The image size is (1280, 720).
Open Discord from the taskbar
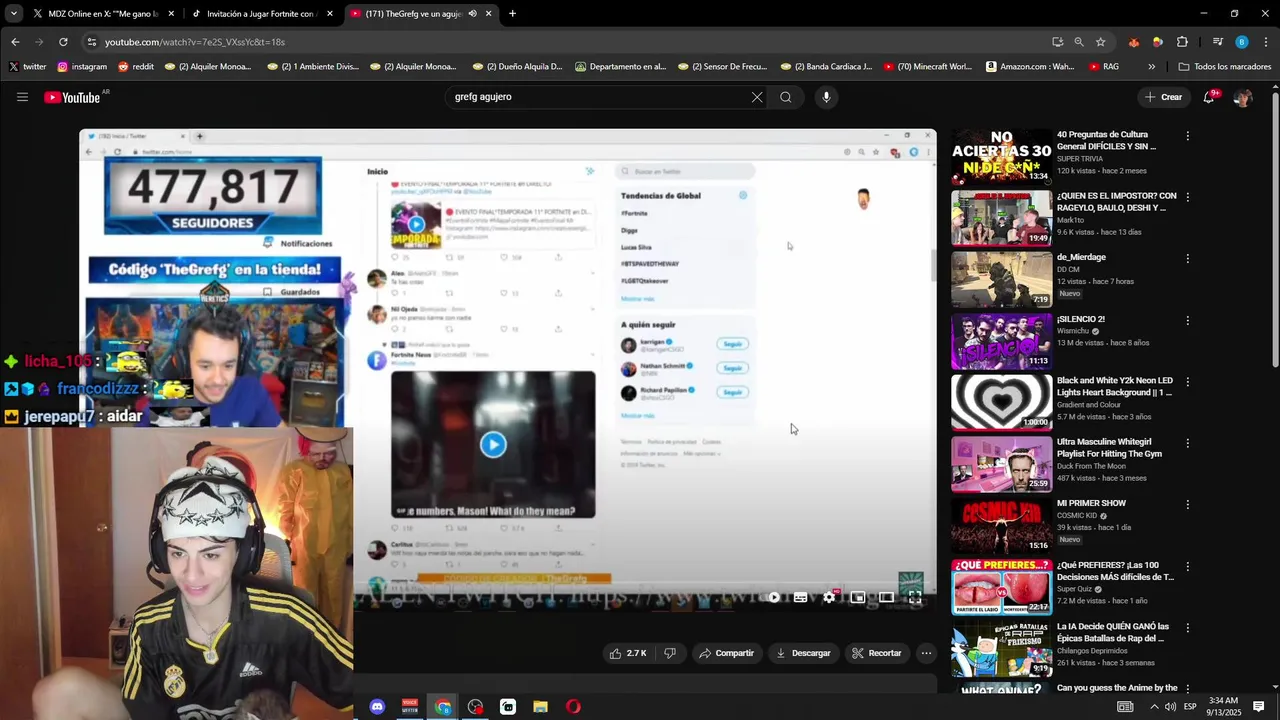click(x=377, y=707)
